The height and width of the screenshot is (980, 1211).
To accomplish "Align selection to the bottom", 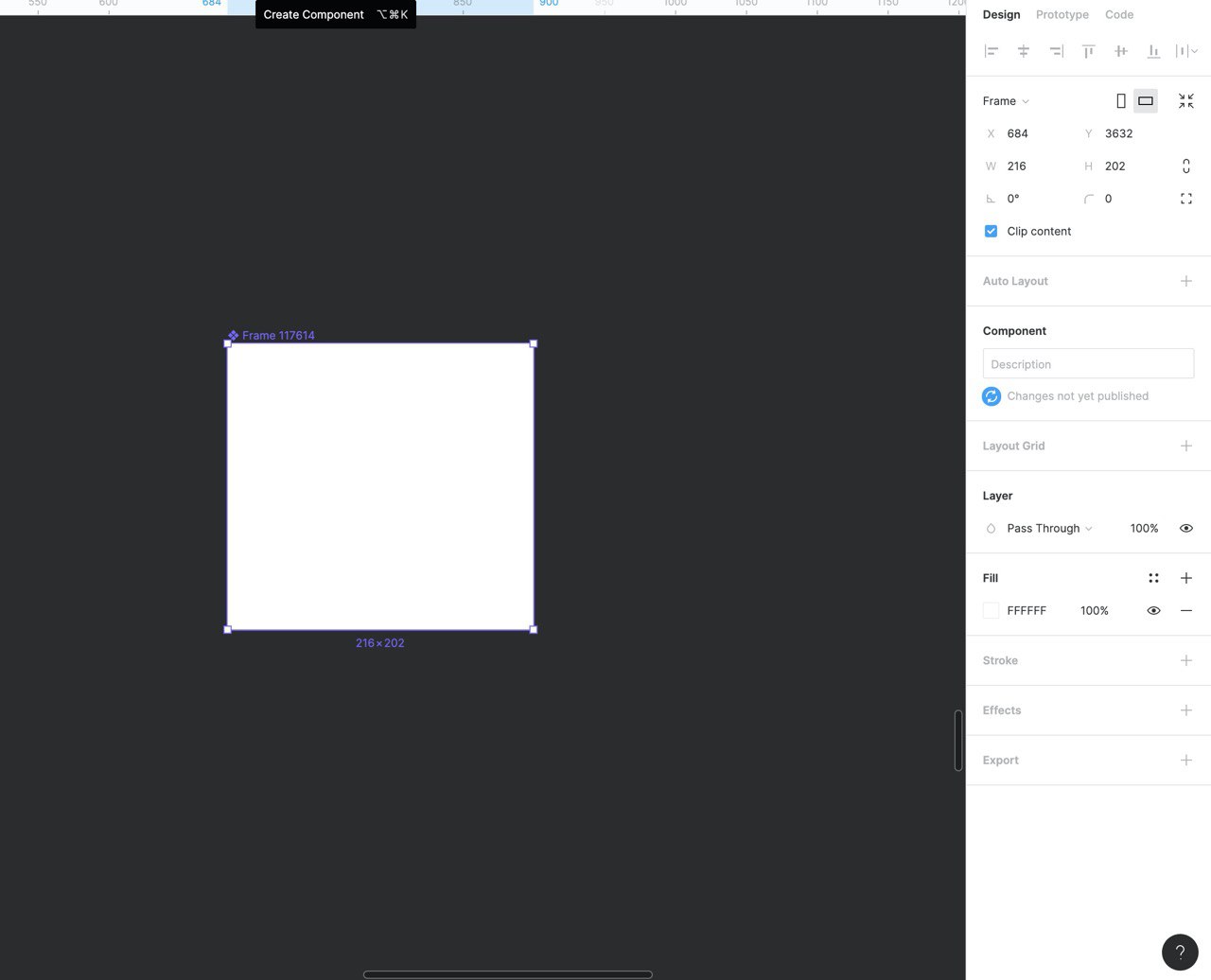I will coord(1153,51).
